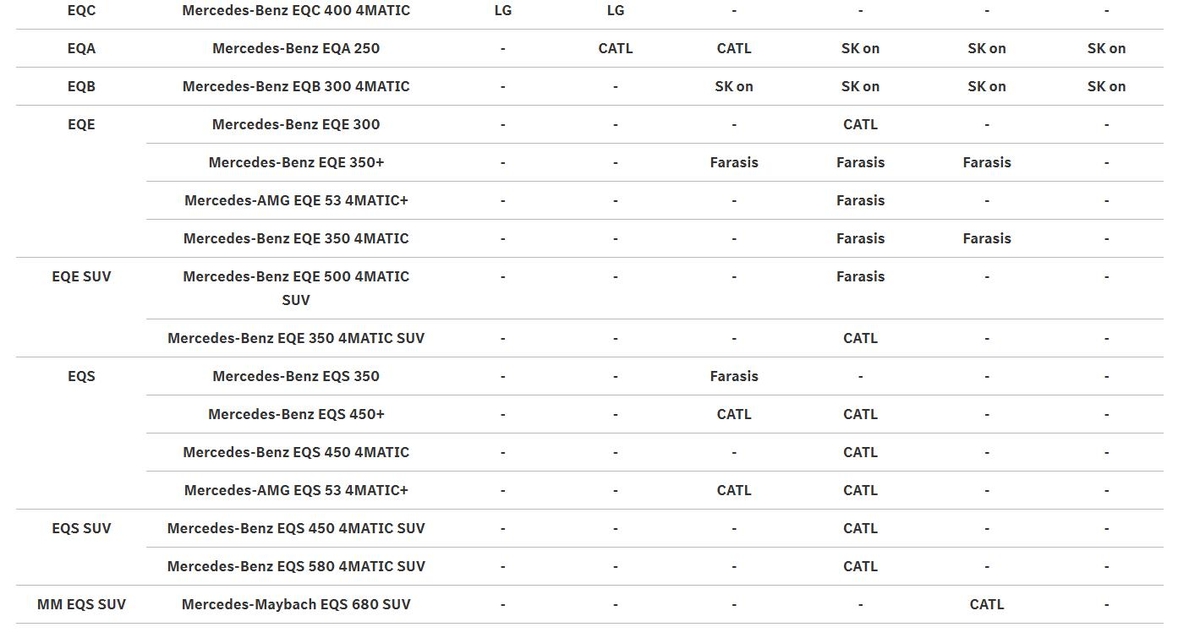The image size is (1200, 638).
Task: Click the EQC series label
Action: point(81,10)
